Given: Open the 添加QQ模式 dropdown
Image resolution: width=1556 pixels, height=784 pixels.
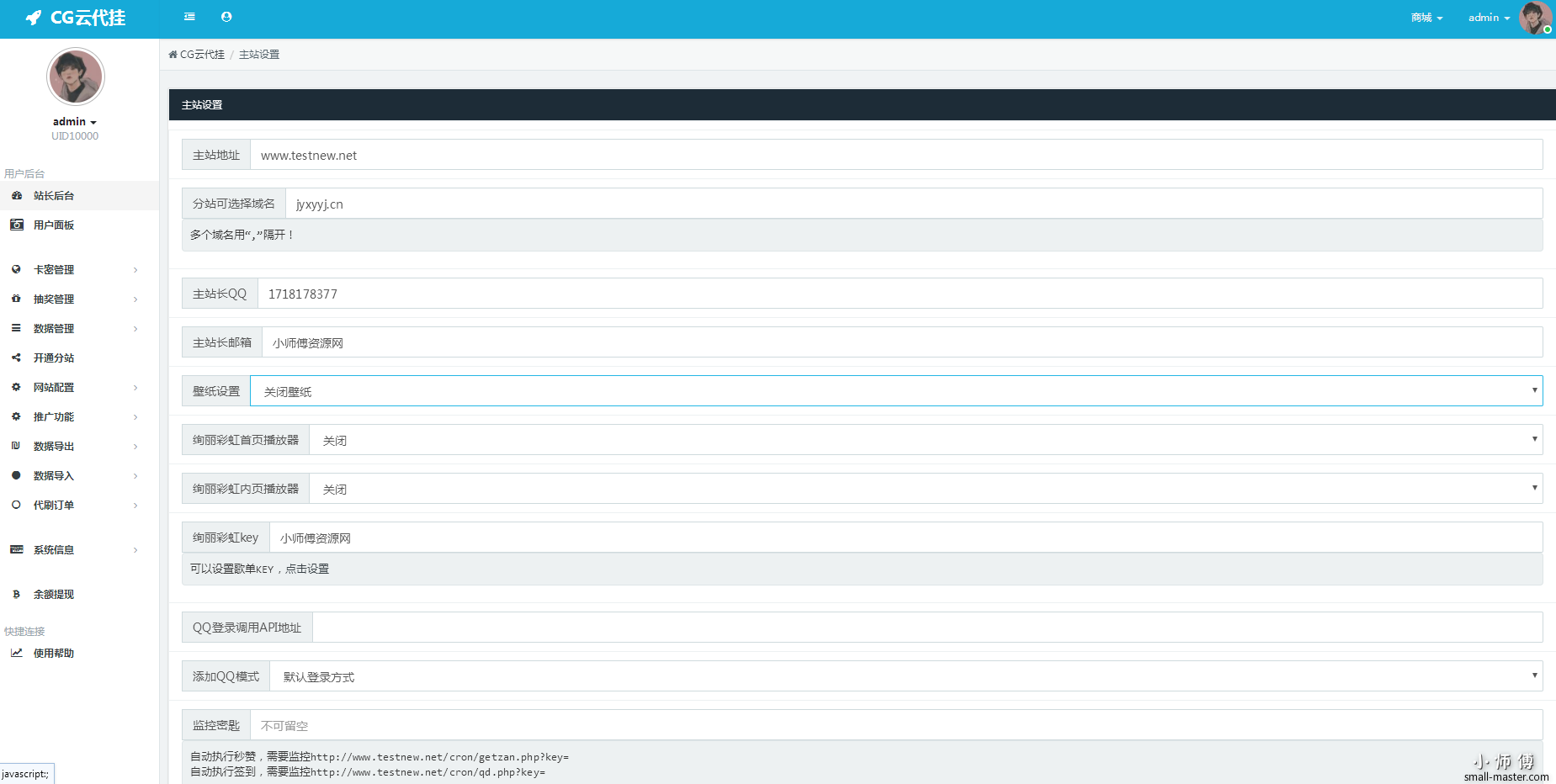Looking at the screenshot, I should 906,676.
